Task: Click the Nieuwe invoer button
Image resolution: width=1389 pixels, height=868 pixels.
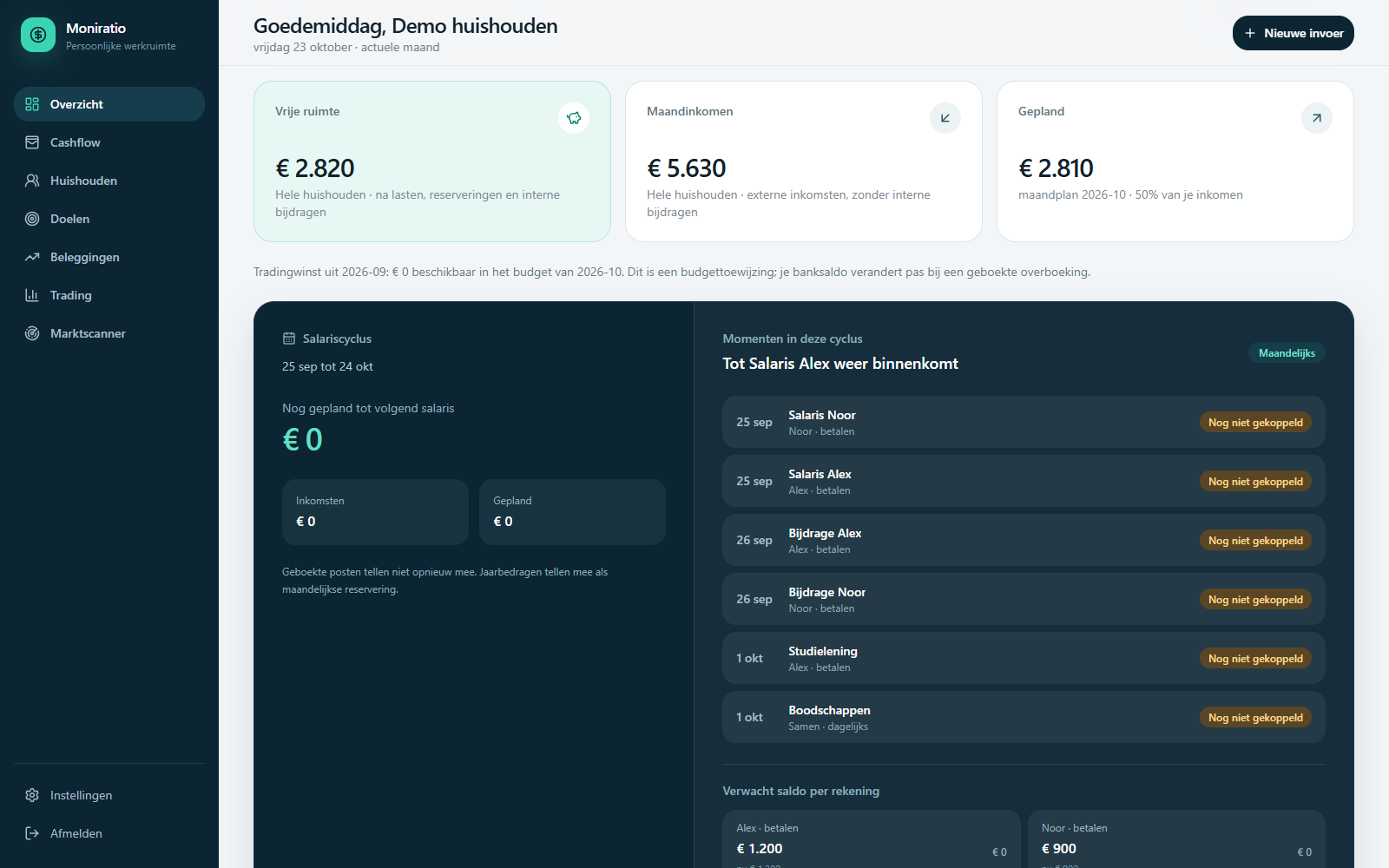Action: coord(1294,33)
